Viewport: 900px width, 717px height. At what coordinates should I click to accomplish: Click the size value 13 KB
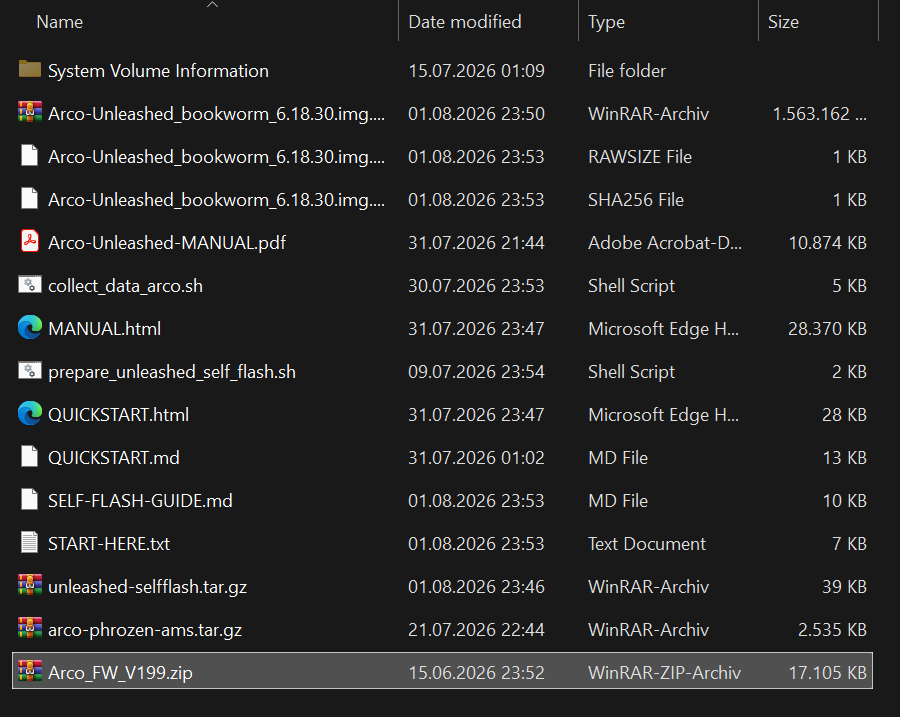(x=845, y=458)
